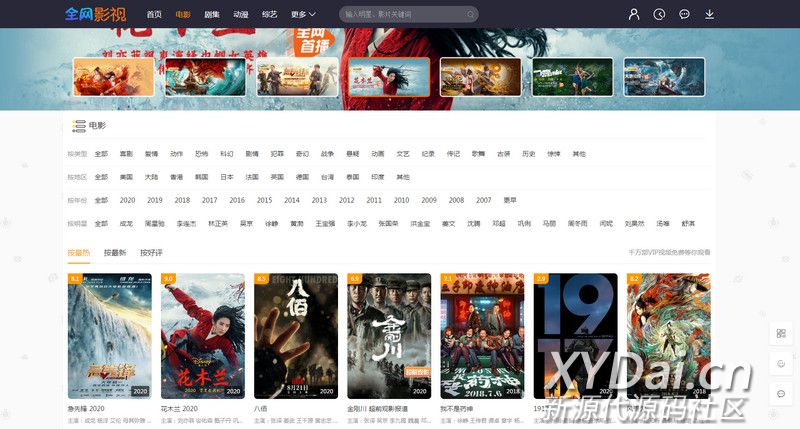Viewport: 800px width, 429px height.
Task: Filter by year 2020 in year row
Action: [128, 200]
